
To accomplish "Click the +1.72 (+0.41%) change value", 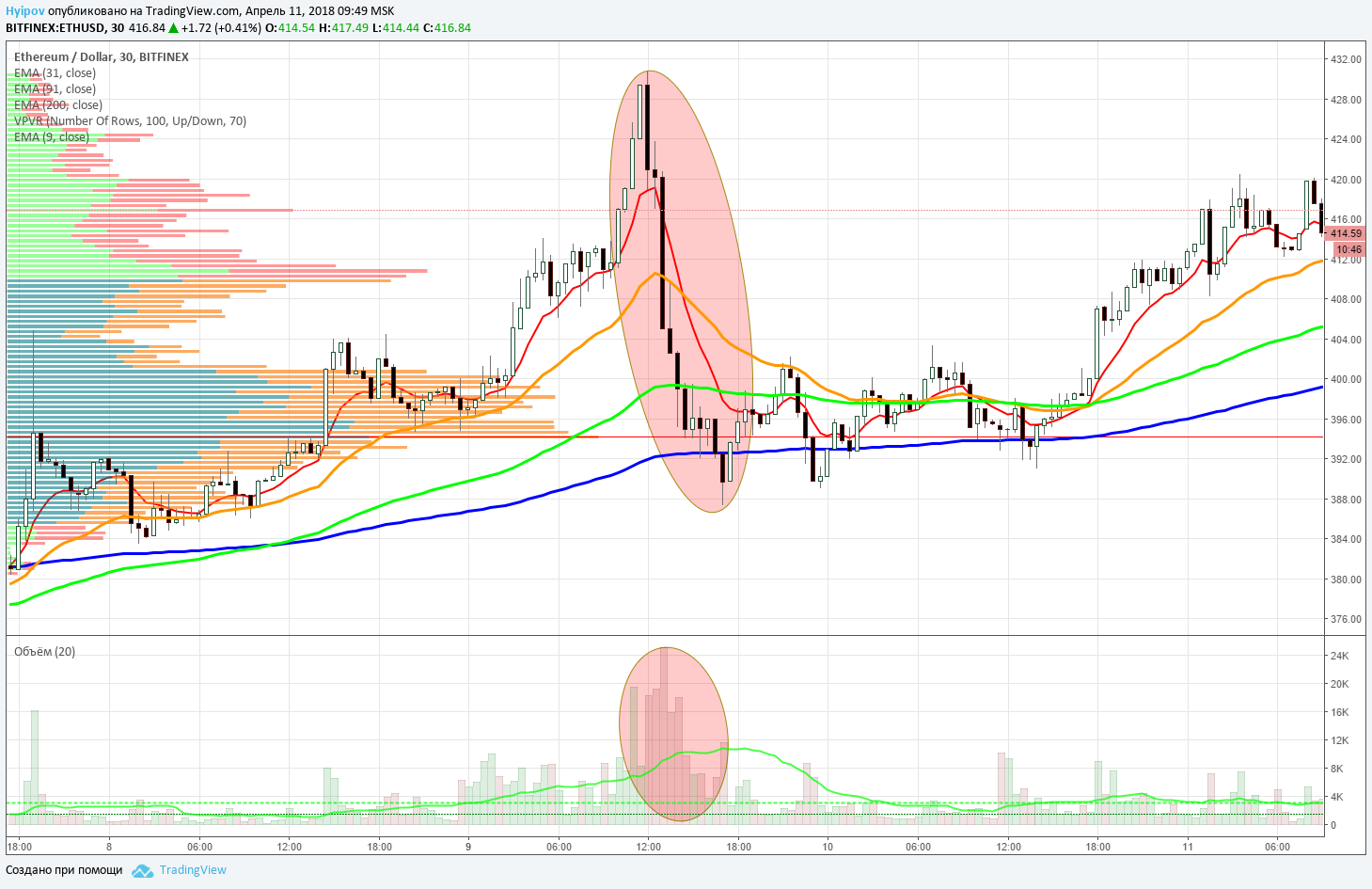I will pos(221,28).
